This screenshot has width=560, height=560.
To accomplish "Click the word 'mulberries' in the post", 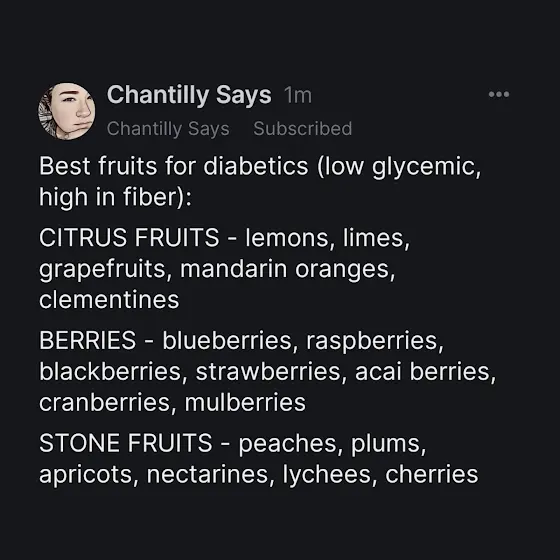I will [x=245, y=402].
